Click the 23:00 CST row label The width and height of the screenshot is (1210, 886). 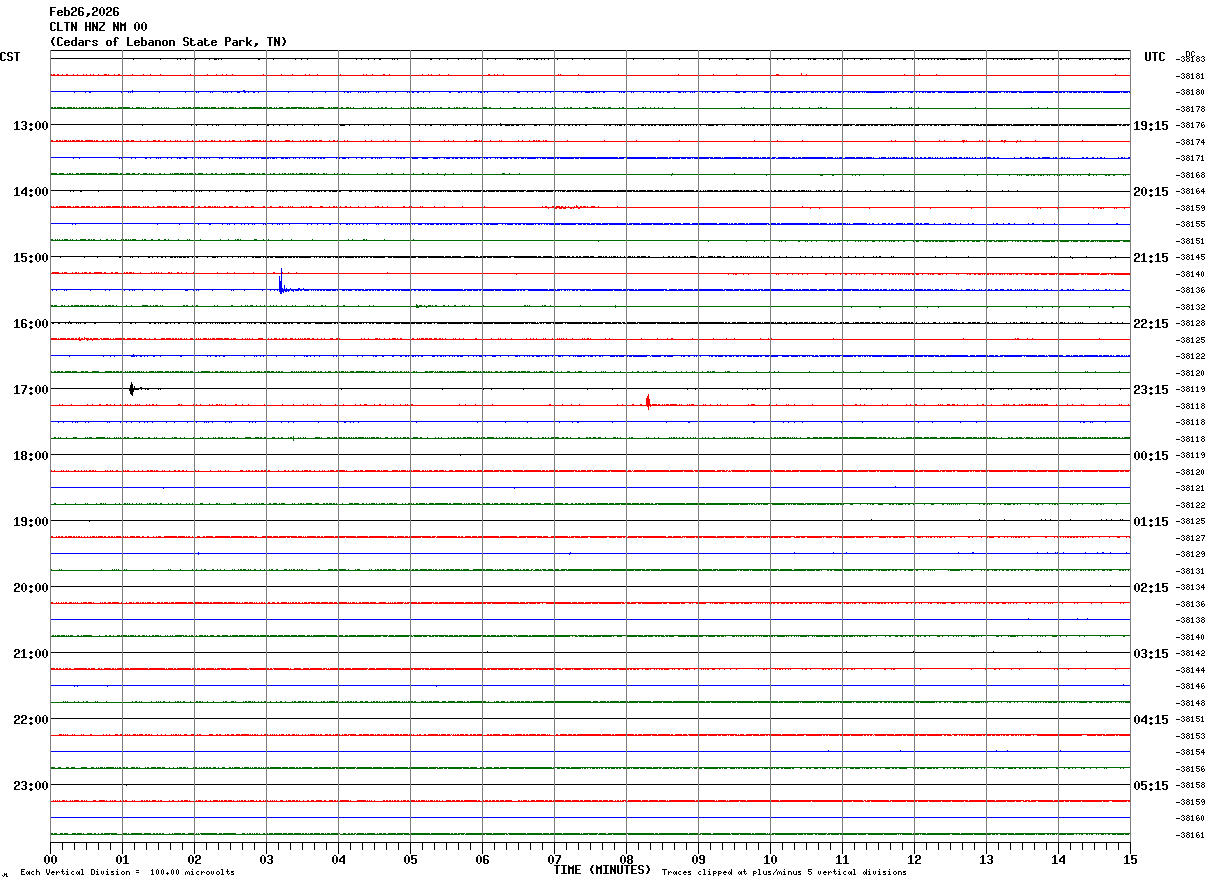[30, 786]
